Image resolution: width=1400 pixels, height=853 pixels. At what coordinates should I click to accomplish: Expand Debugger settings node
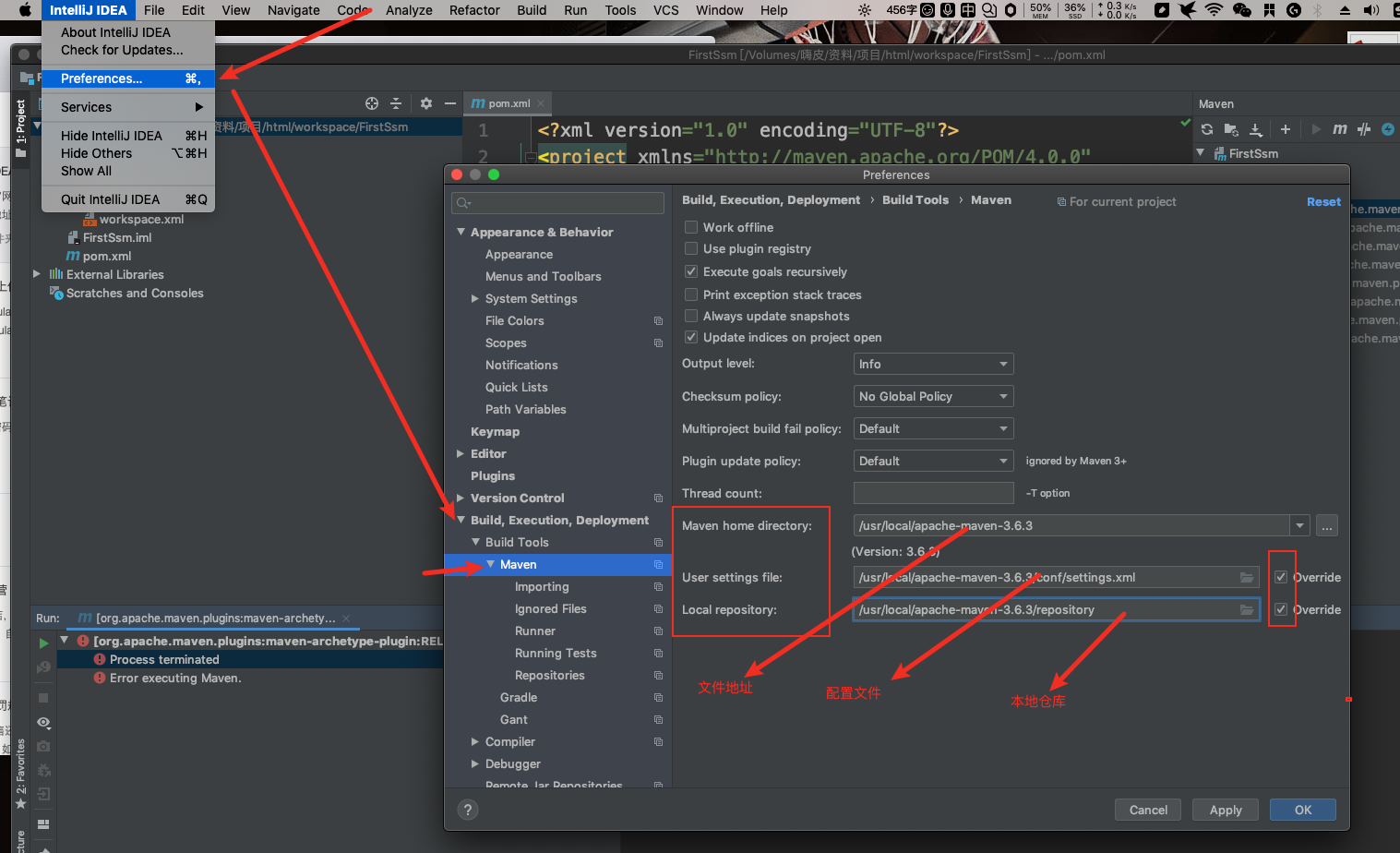click(x=475, y=763)
